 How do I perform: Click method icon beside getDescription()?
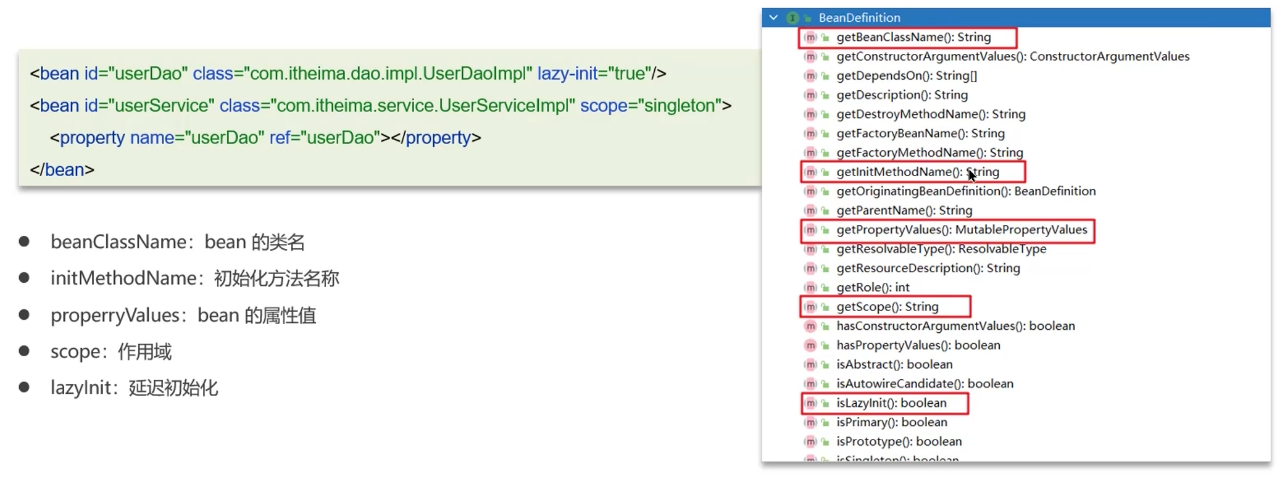[x=811, y=95]
